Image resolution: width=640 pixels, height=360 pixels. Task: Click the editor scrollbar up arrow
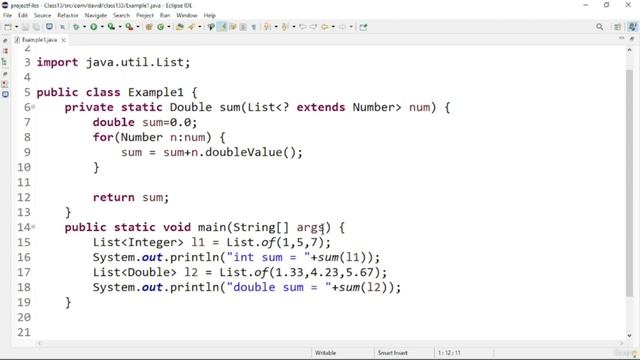pos(629,49)
